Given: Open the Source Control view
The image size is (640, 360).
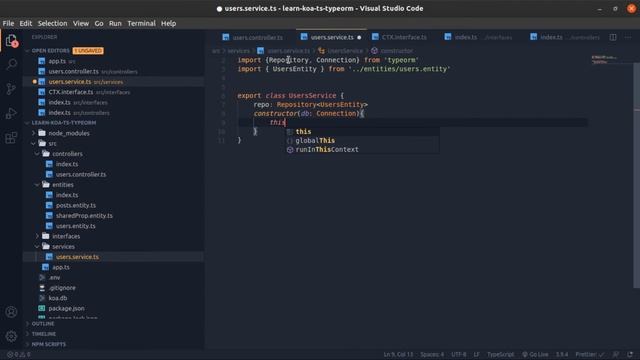Looking at the screenshot, I should coord(11,89).
